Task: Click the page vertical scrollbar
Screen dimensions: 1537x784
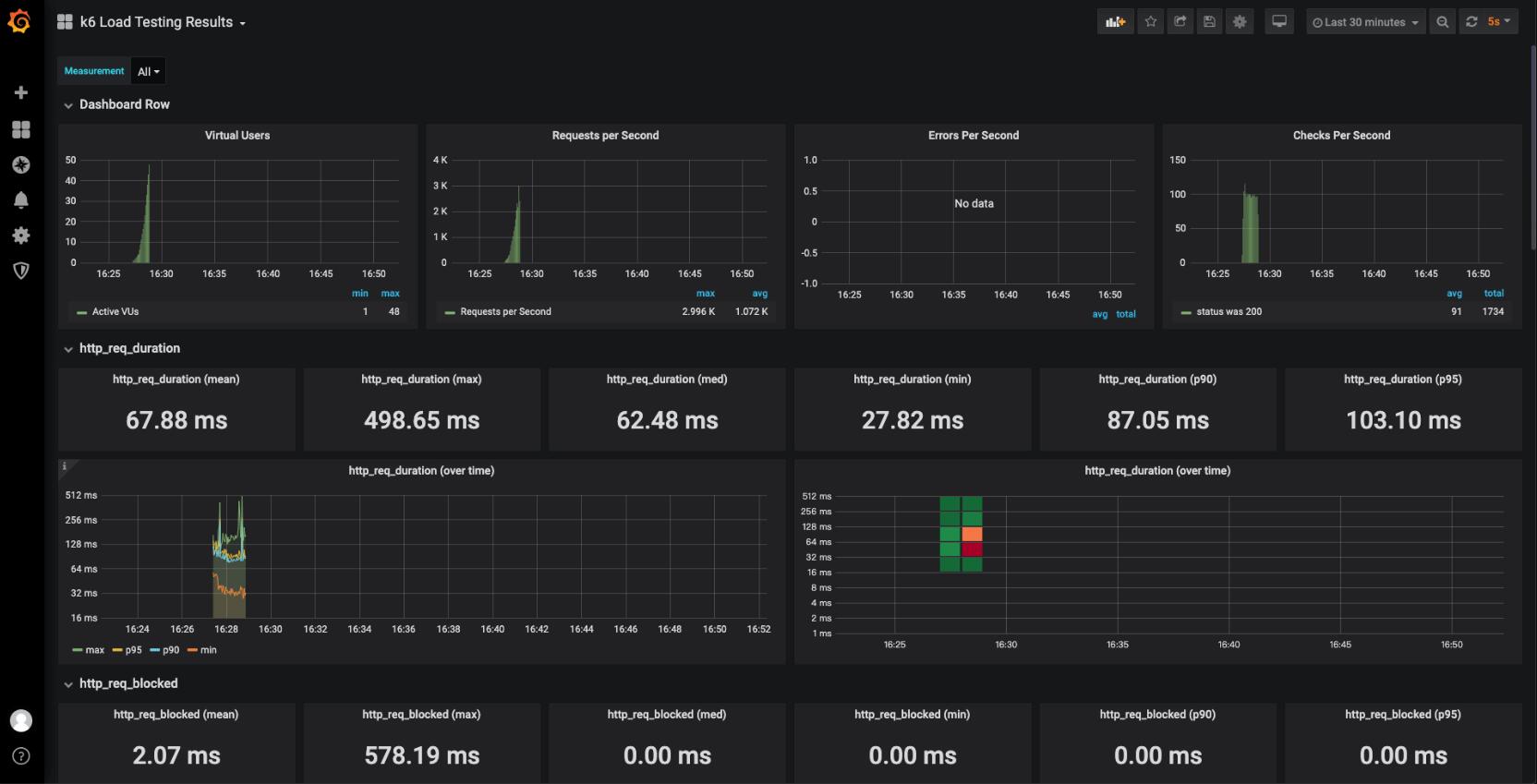Action: coord(1532,148)
